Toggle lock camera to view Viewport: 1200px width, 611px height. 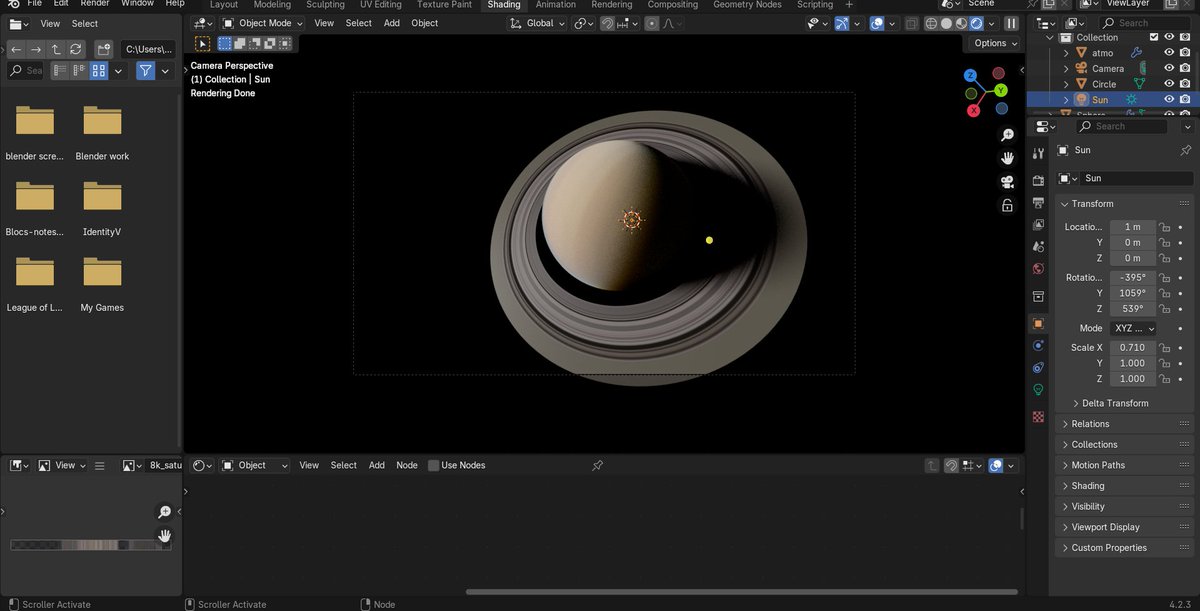1007,205
